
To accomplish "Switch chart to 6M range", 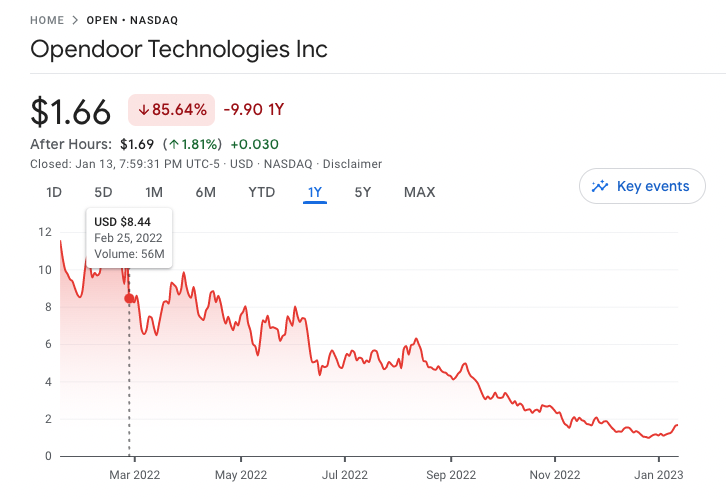I will click(205, 192).
